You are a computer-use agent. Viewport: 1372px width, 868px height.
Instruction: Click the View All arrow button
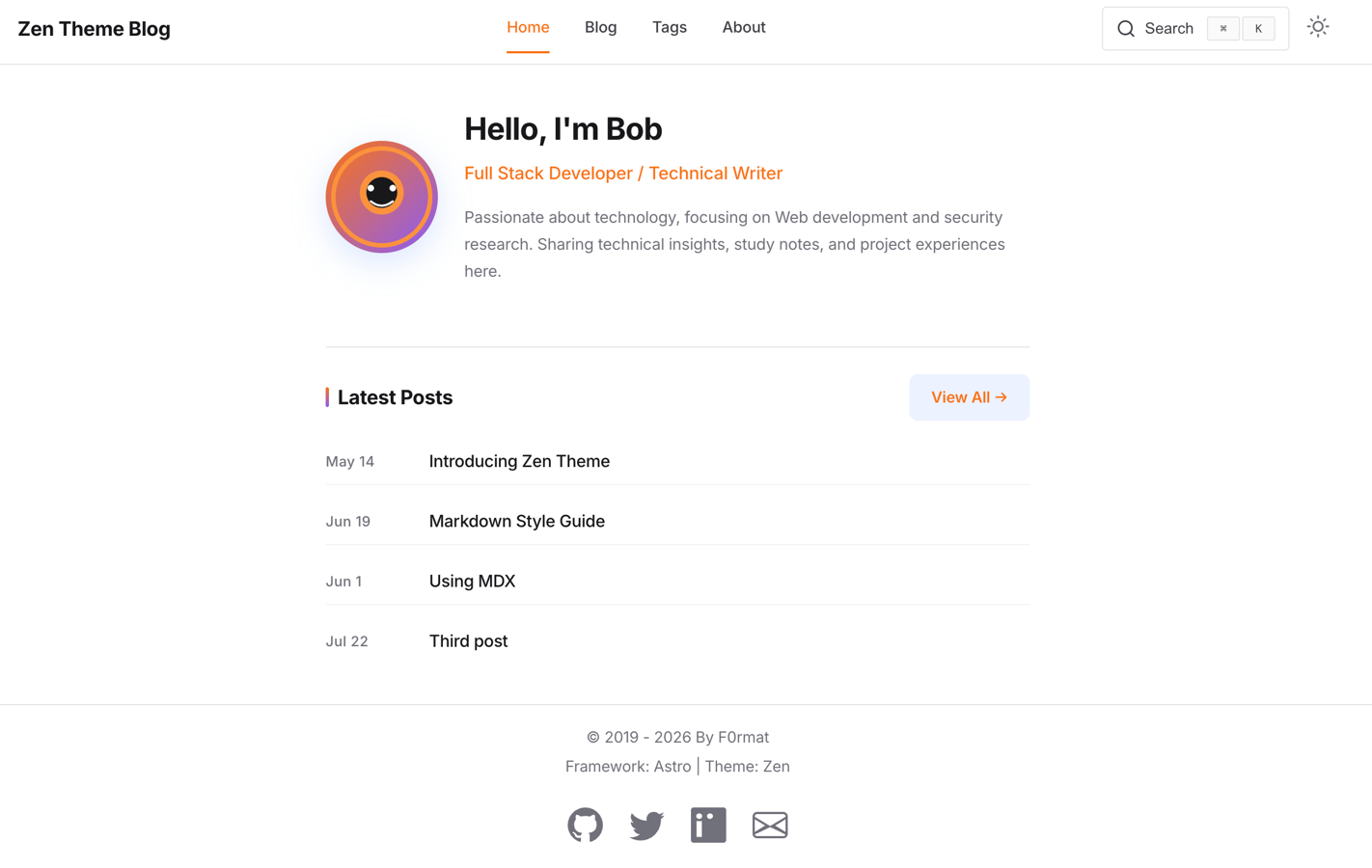coord(969,397)
